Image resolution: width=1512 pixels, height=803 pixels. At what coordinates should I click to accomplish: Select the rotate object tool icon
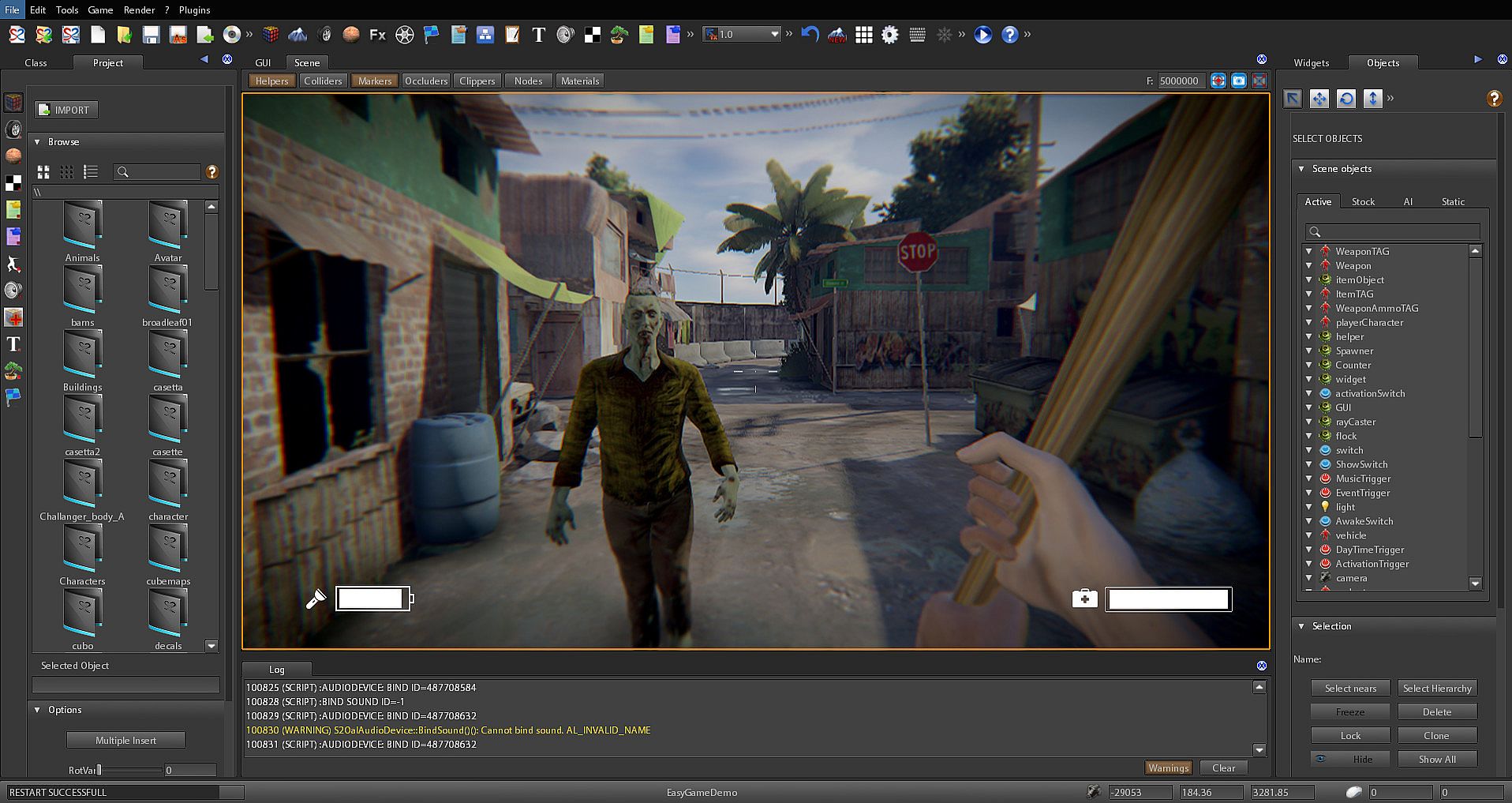(x=1346, y=98)
